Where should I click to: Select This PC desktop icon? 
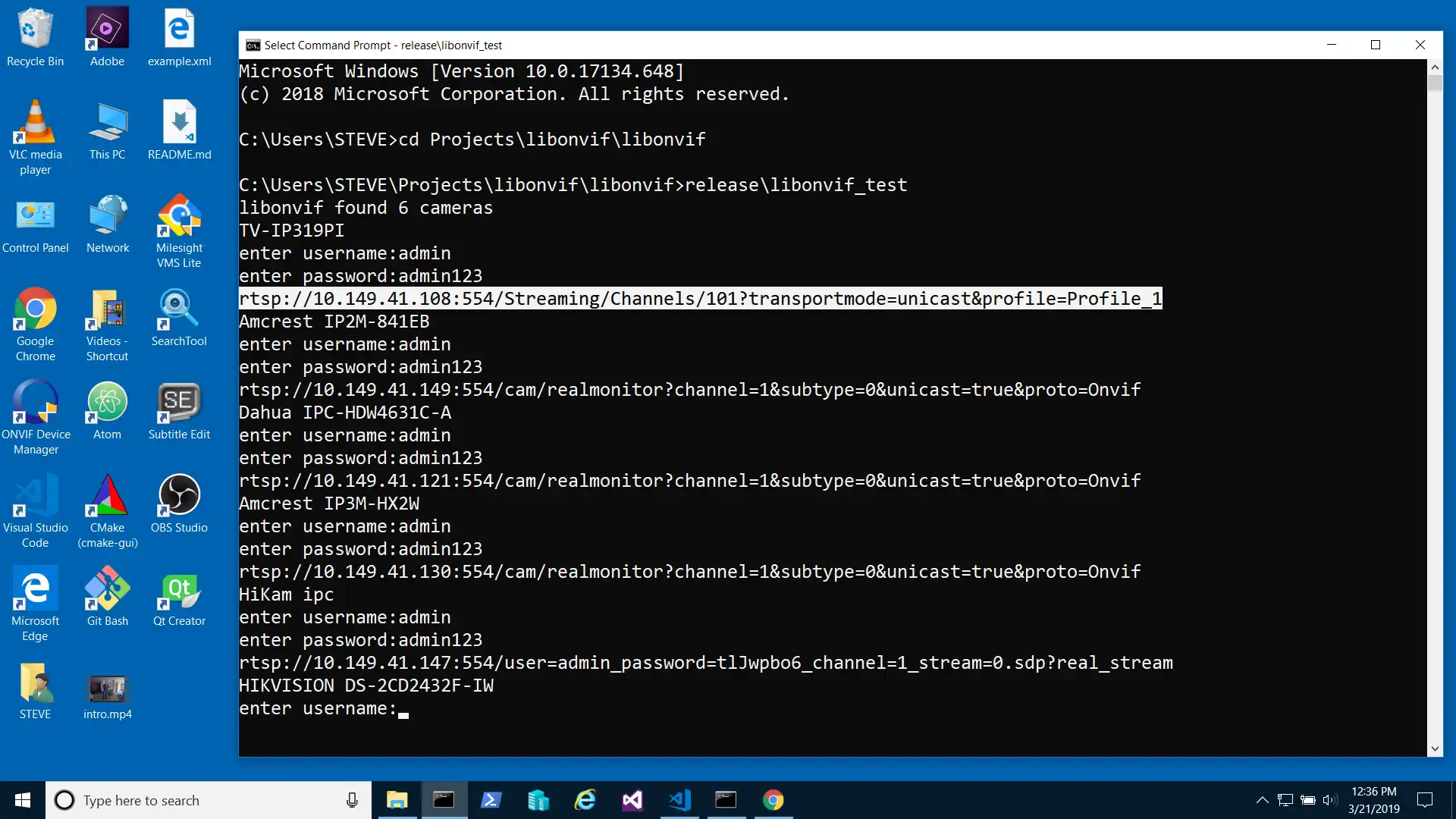coord(107,130)
